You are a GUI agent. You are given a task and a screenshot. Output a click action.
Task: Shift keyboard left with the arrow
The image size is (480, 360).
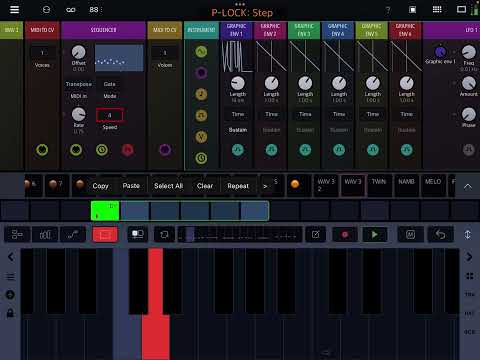(11, 257)
